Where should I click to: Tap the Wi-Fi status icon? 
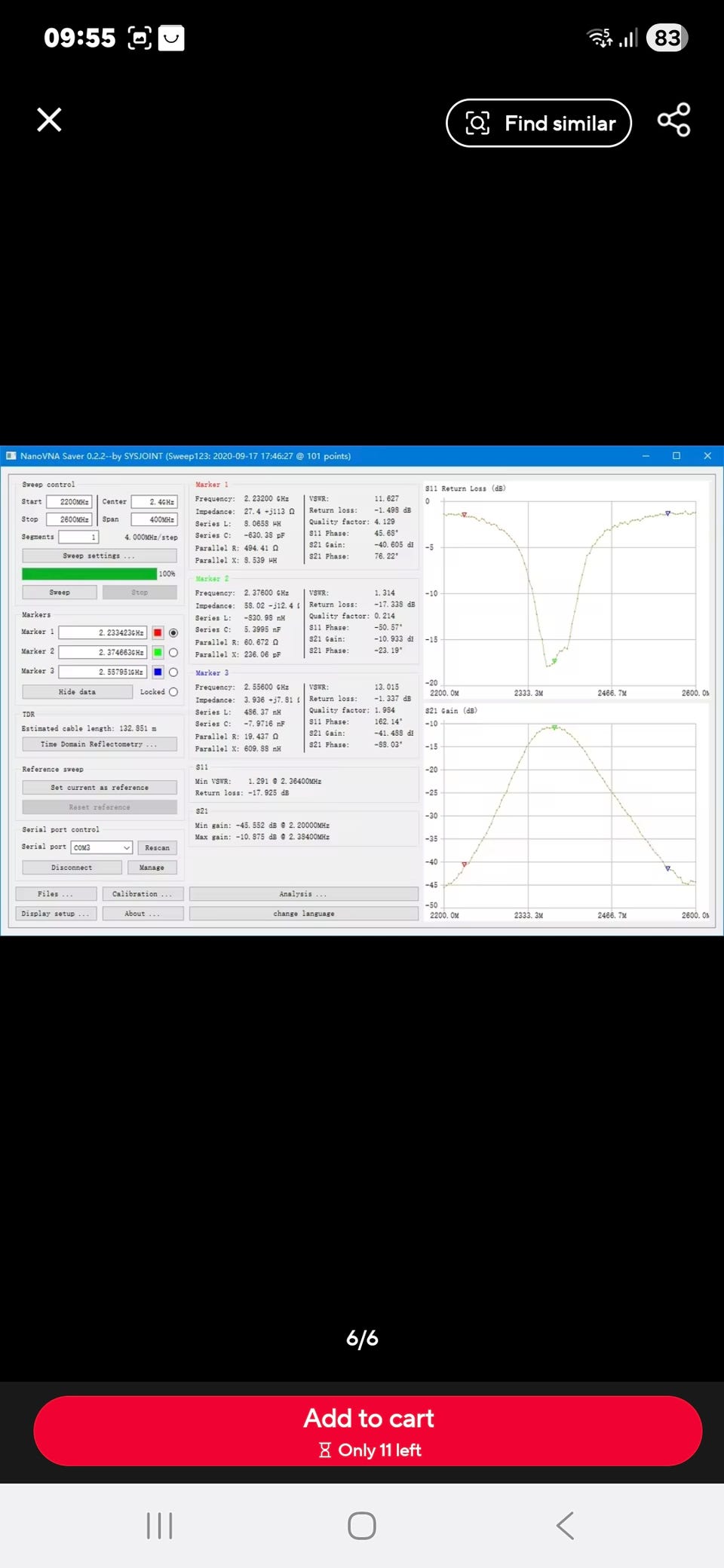[600, 37]
